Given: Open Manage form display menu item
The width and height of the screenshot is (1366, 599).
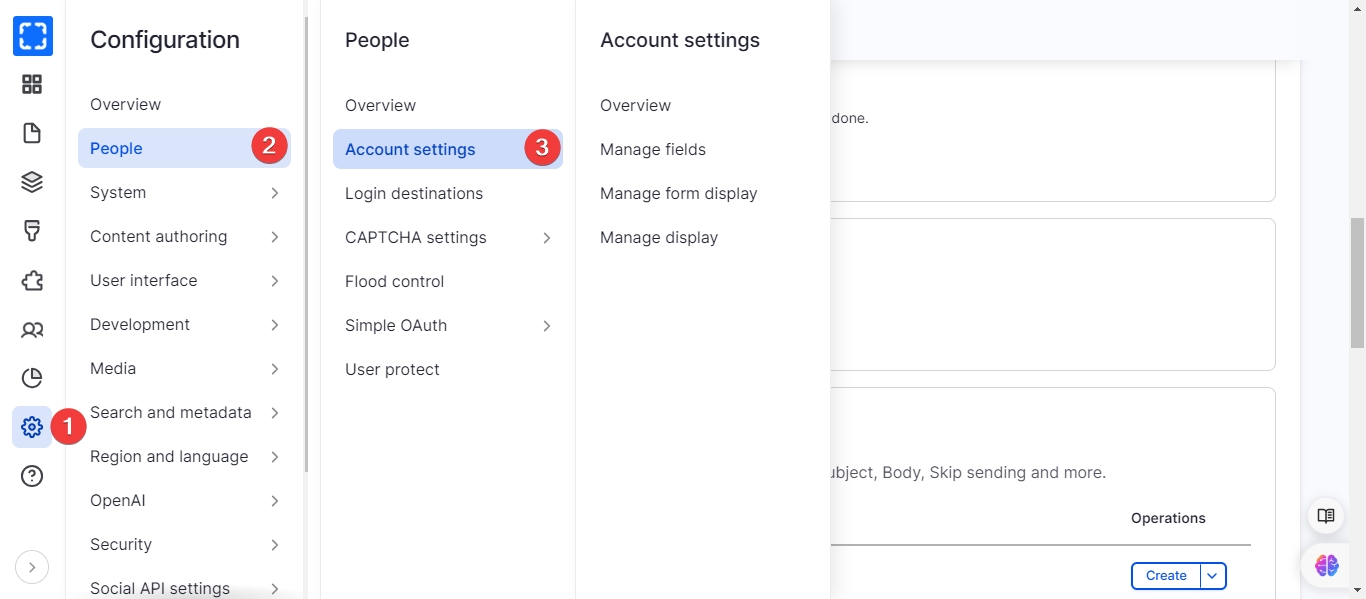Looking at the screenshot, I should pyautogui.click(x=678, y=194).
